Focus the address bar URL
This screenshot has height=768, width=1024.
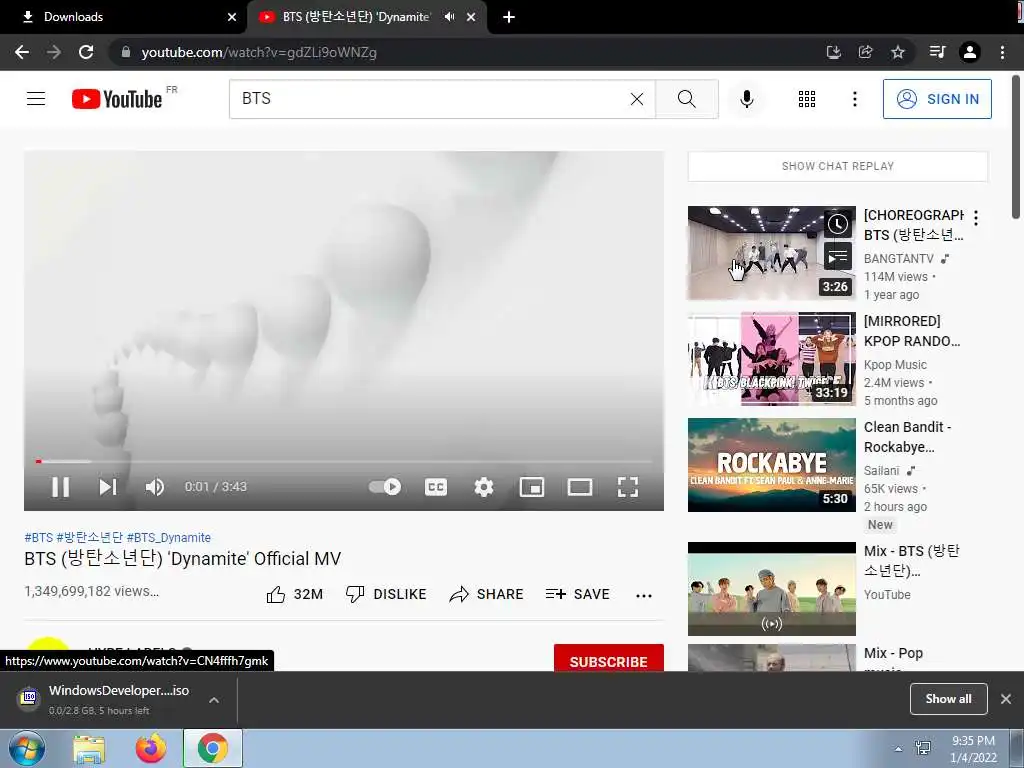tap(259, 52)
